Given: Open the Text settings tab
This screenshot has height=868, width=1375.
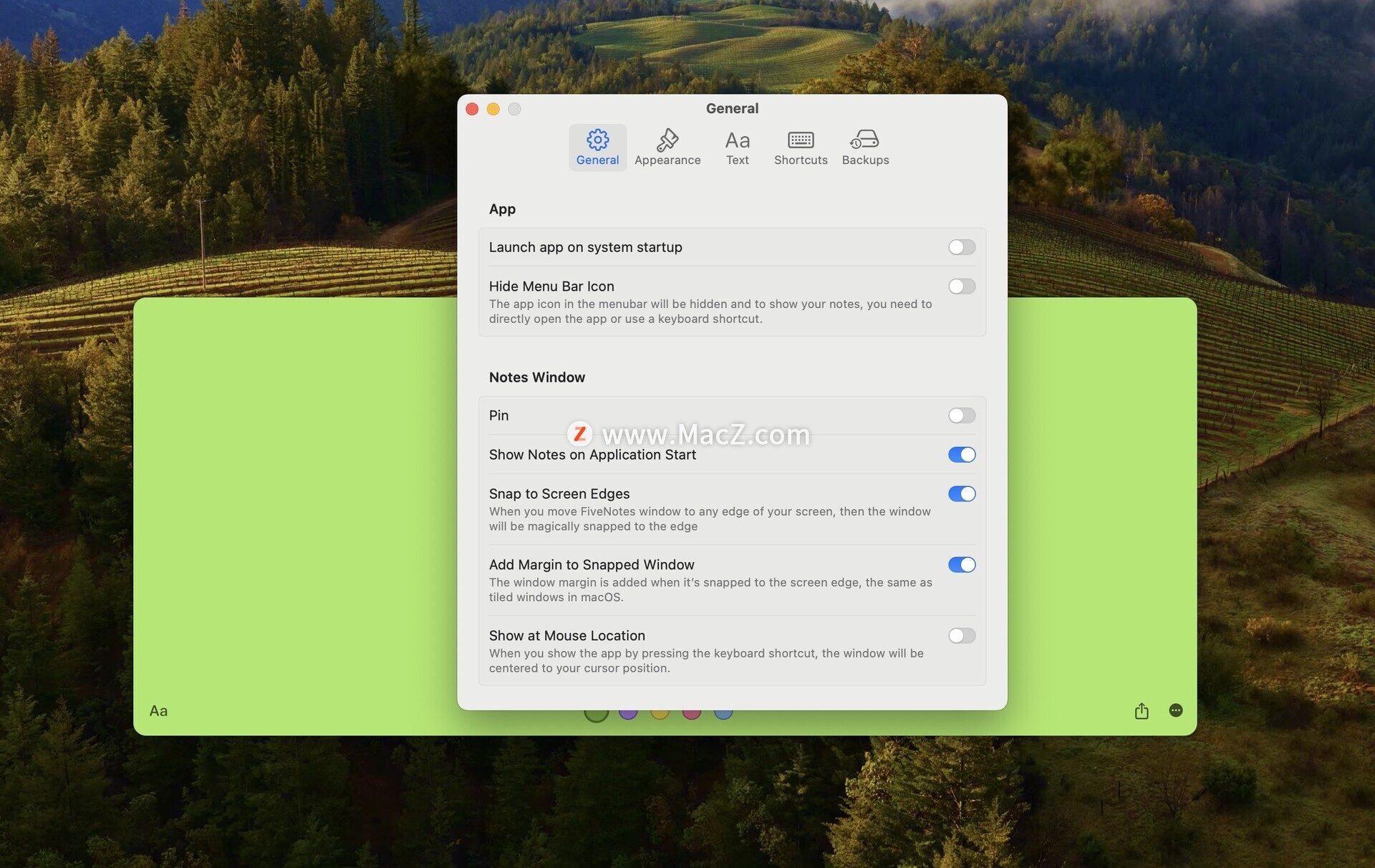Looking at the screenshot, I should pyautogui.click(x=737, y=148).
